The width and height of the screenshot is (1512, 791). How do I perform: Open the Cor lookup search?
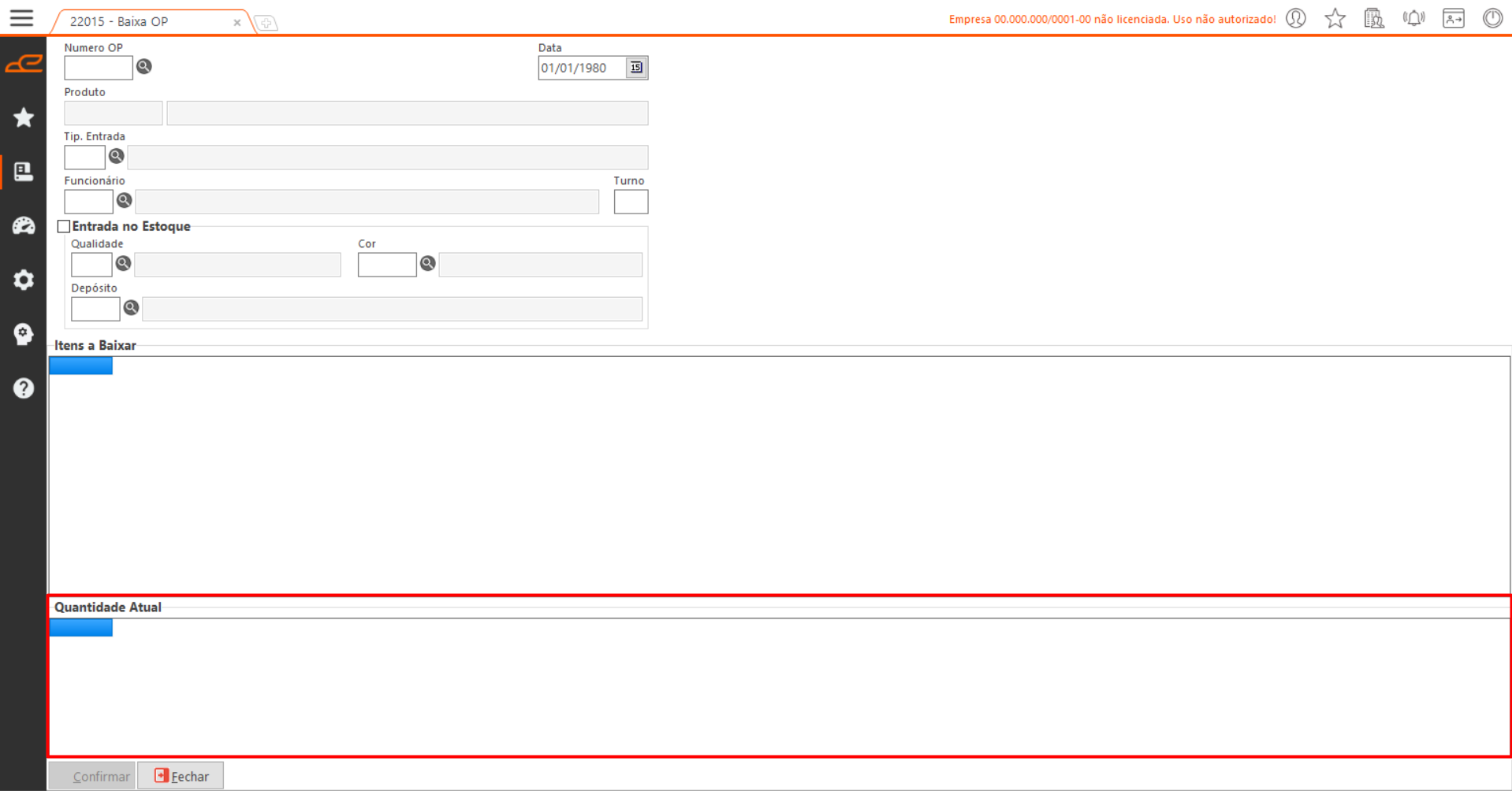pyautogui.click(x=428, y=264)
